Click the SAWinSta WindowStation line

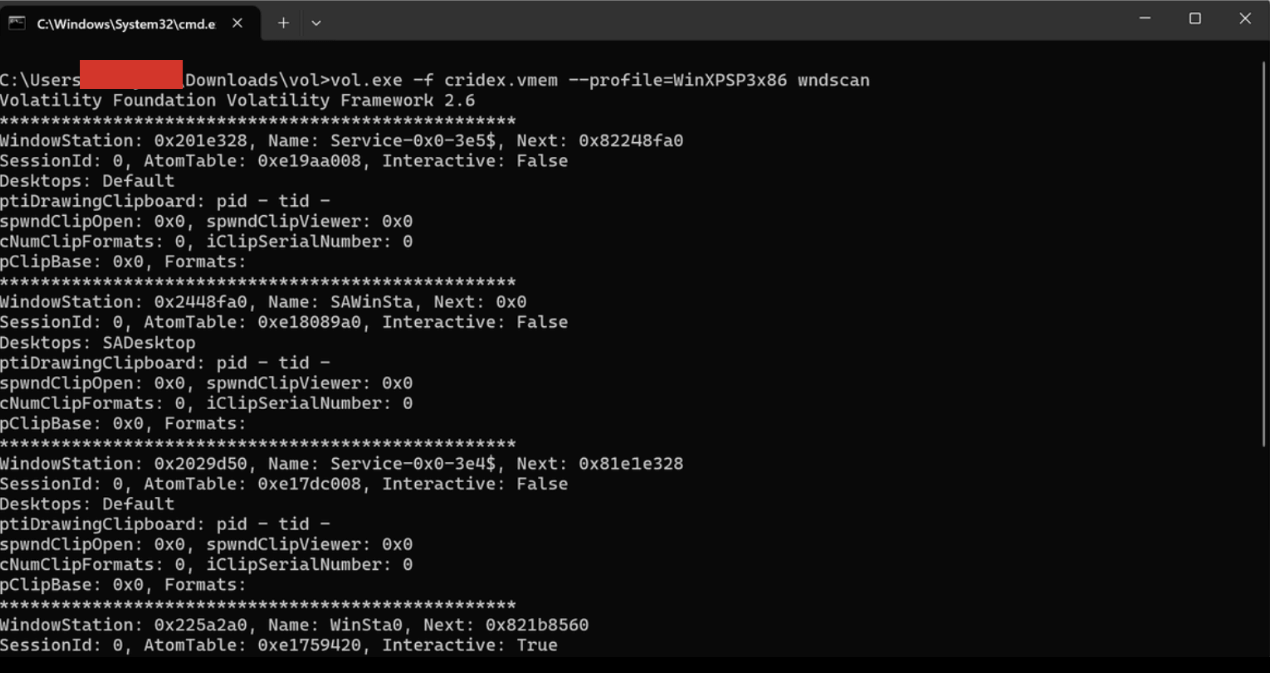coord(263,302)
